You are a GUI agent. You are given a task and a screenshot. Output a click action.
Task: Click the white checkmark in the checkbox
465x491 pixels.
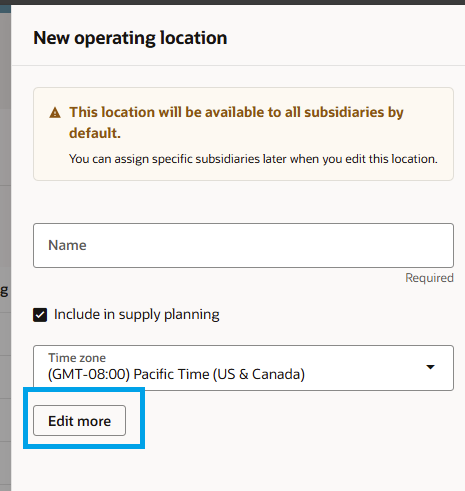40,315
